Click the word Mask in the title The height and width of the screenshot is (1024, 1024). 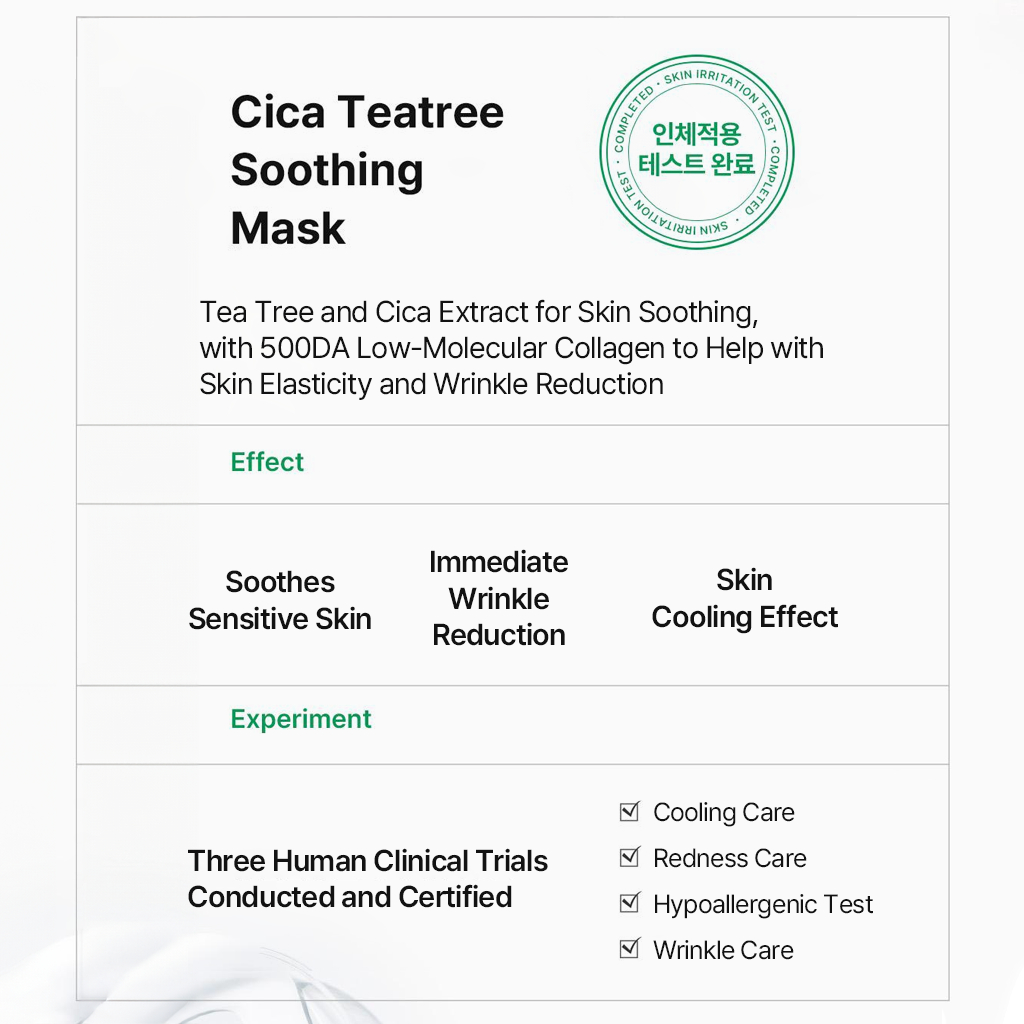[x=288, y=228]
